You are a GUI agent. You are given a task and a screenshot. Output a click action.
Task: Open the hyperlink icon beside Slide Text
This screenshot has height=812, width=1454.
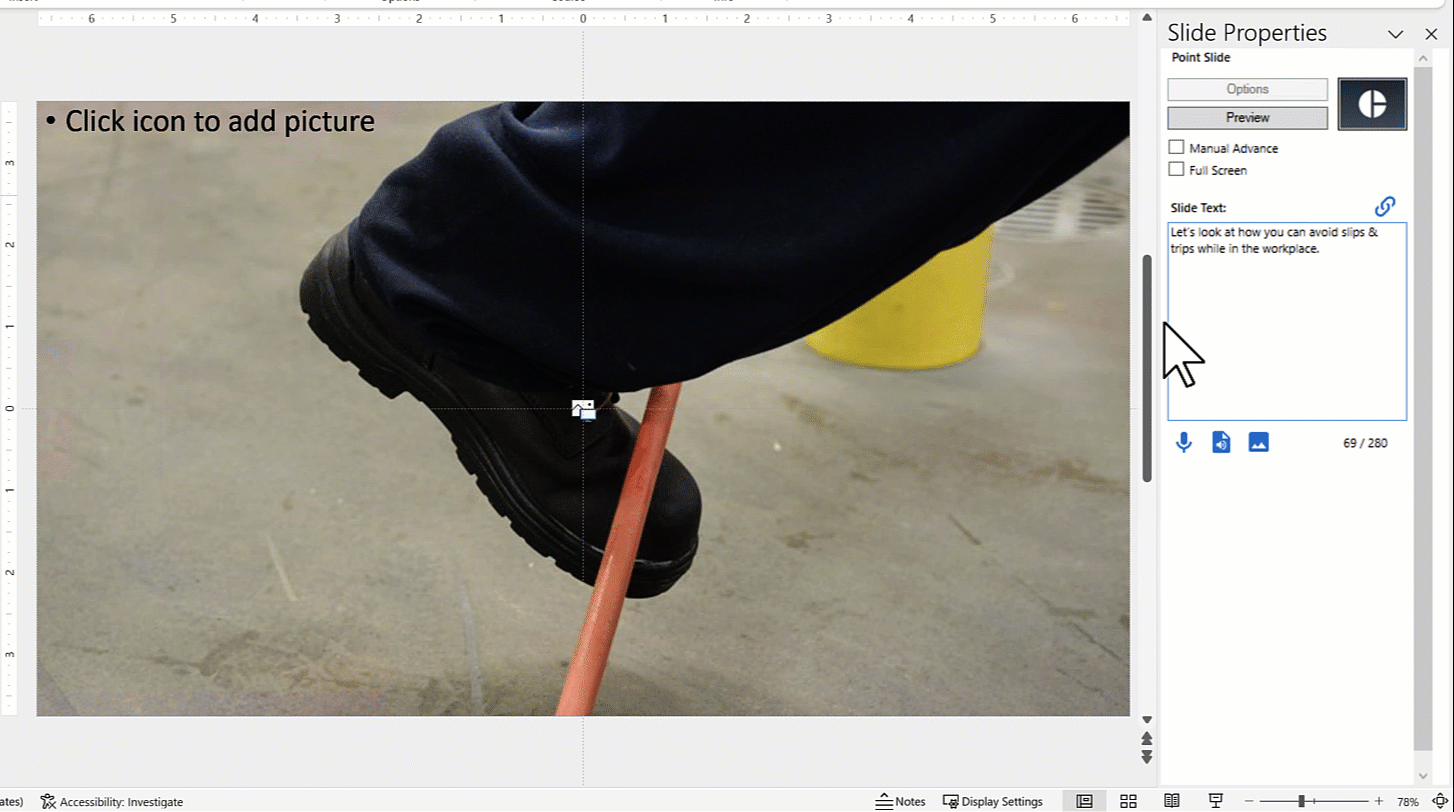tap(1385, 206)
